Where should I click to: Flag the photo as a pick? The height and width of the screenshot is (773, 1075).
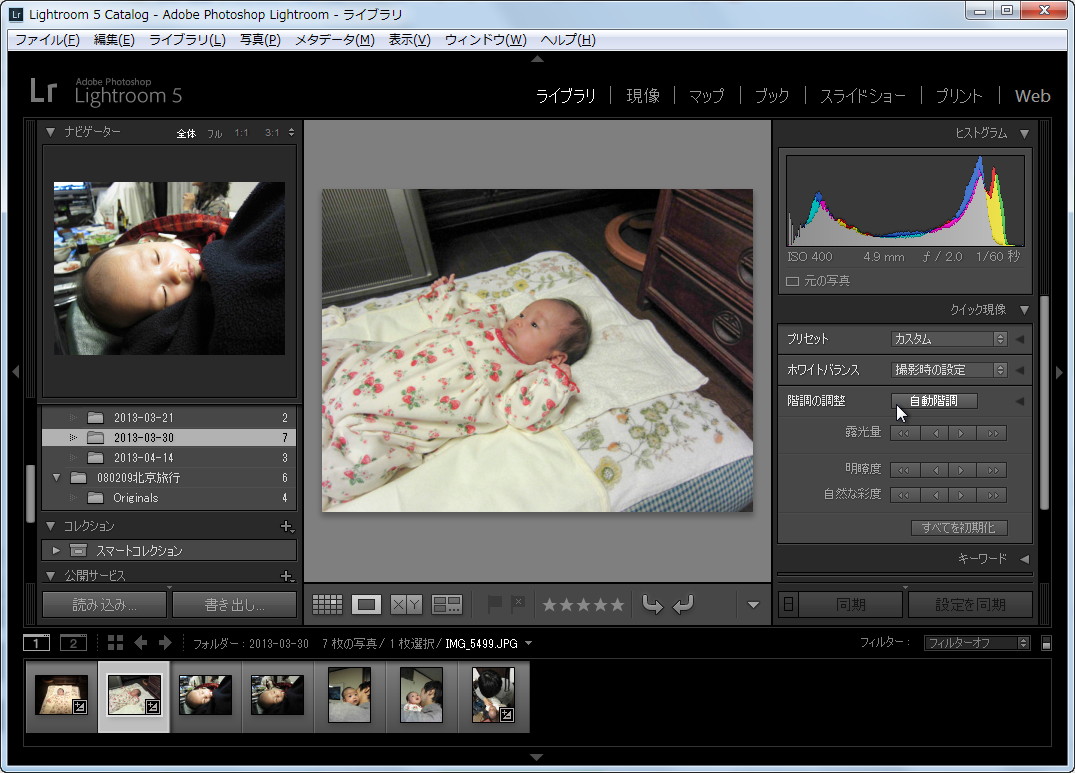tap(496, 603)
